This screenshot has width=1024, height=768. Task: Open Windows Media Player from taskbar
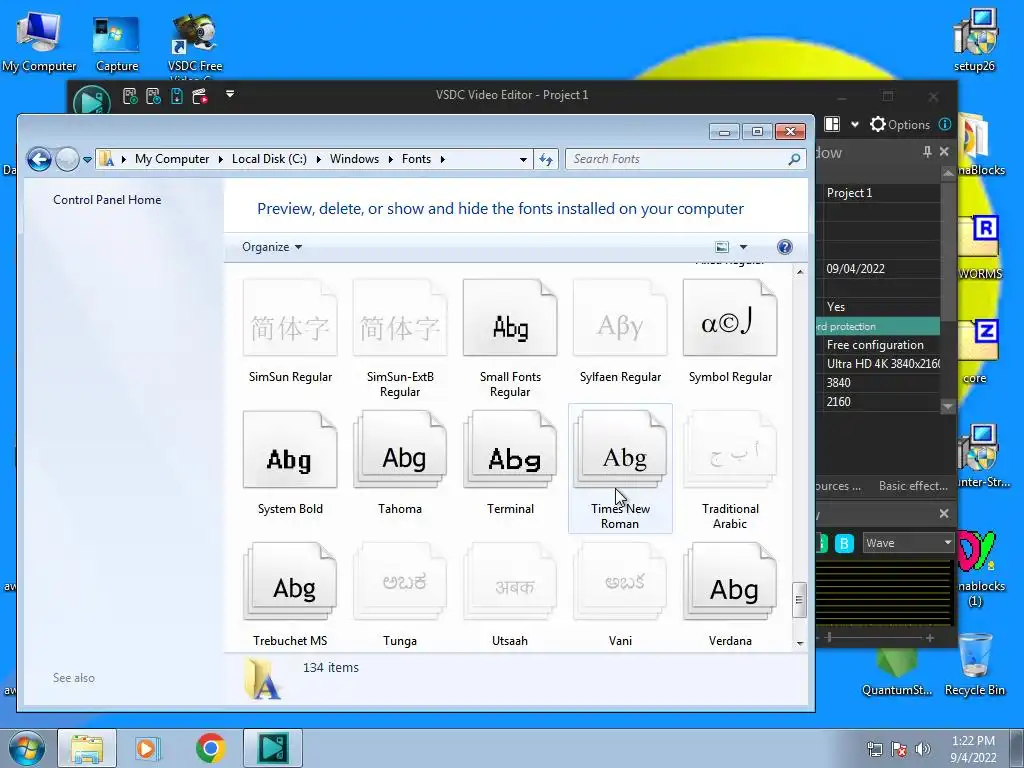point(148,748)
